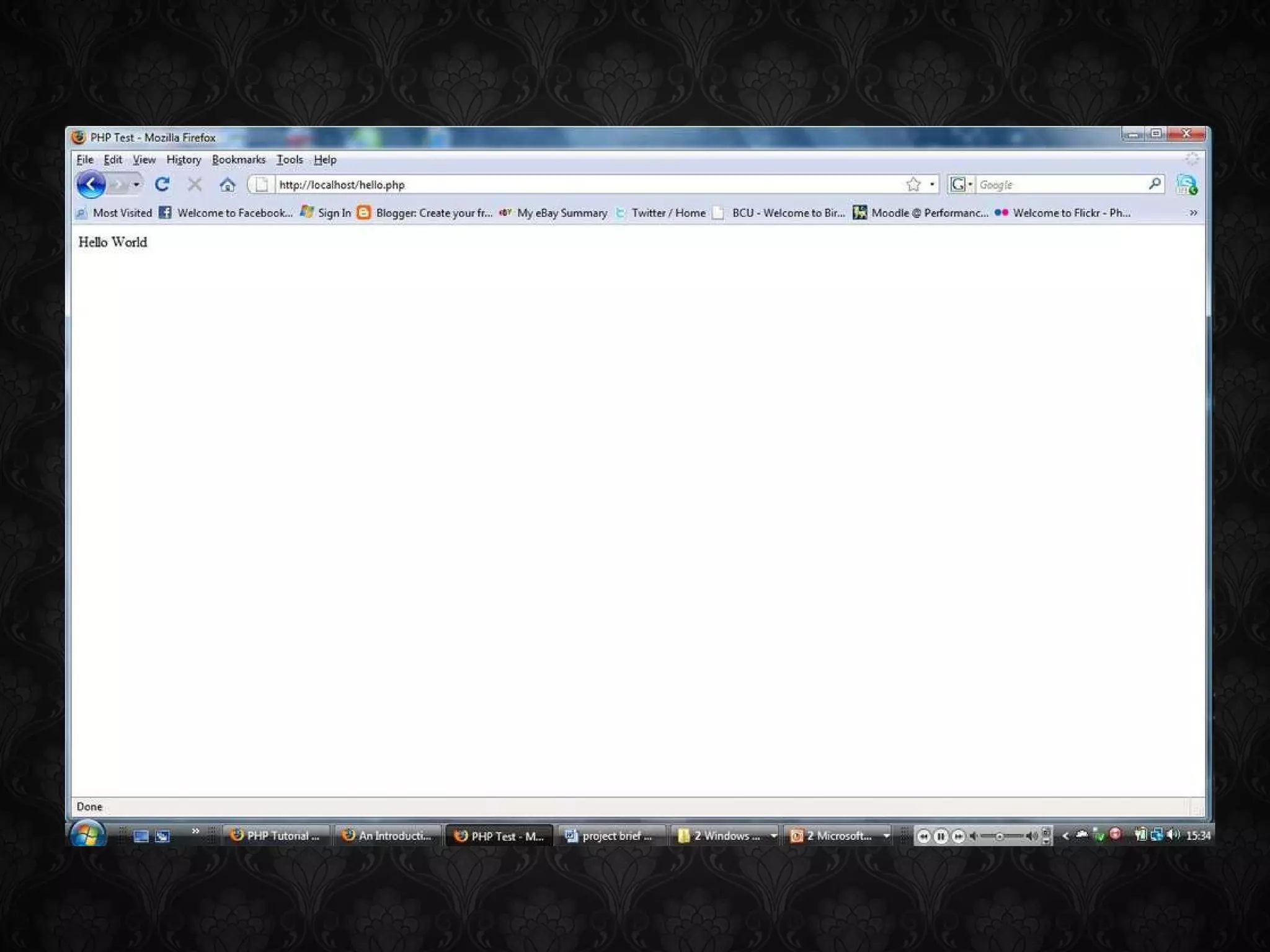The image size is (1270, 952).
Task: Open the History menu
Action: [x=184, y=160]
